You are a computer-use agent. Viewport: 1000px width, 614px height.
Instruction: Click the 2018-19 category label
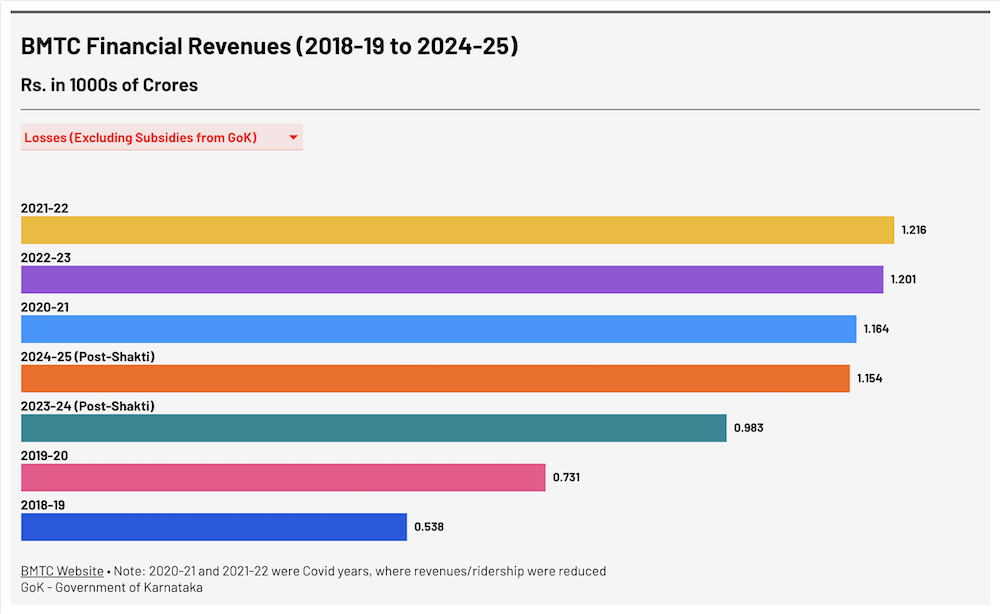coord(43,506)
